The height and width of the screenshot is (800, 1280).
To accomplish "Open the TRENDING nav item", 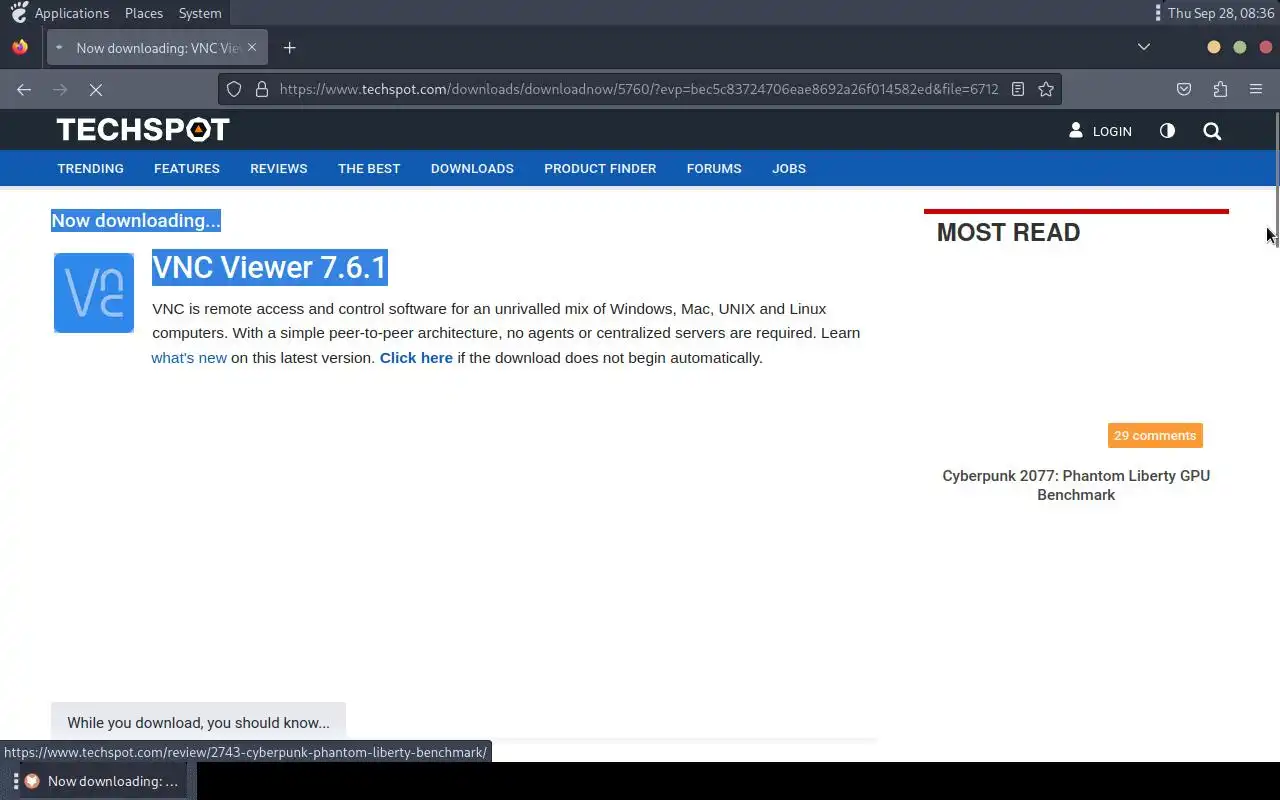I will (90, 168).
